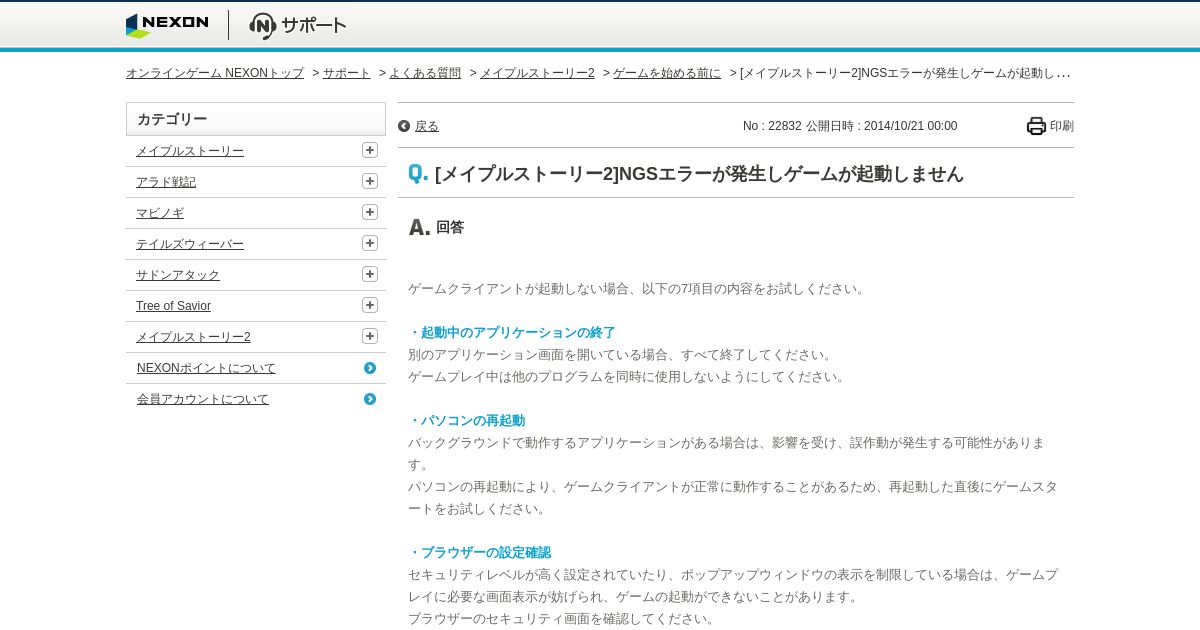The height and width of the screenshot is (630, 1200).
Task: Go to ゲームを始める前に breadcrumb link
Action: 667,73
